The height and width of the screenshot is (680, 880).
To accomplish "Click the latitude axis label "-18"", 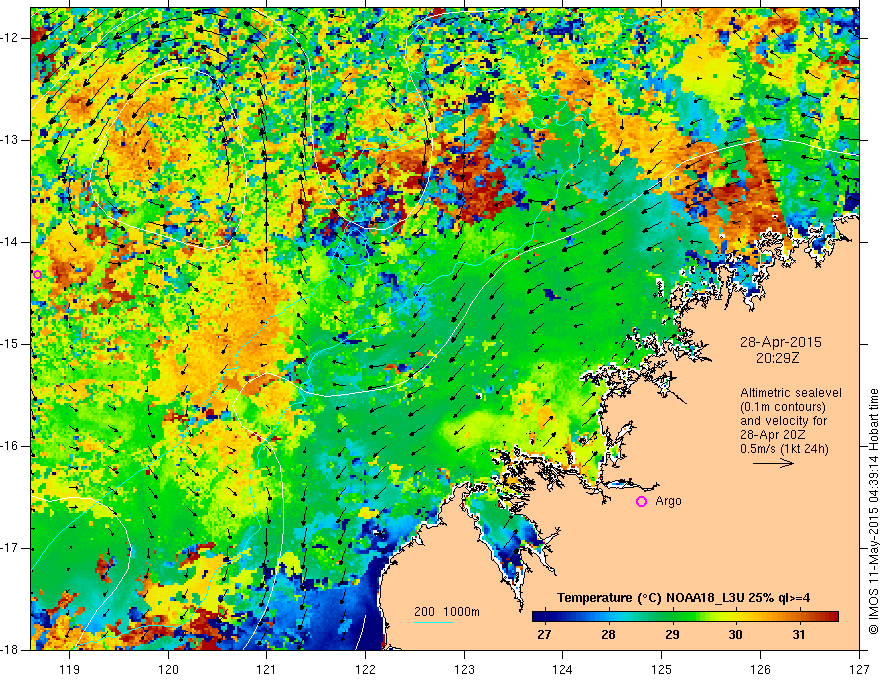I will (11, 650).
